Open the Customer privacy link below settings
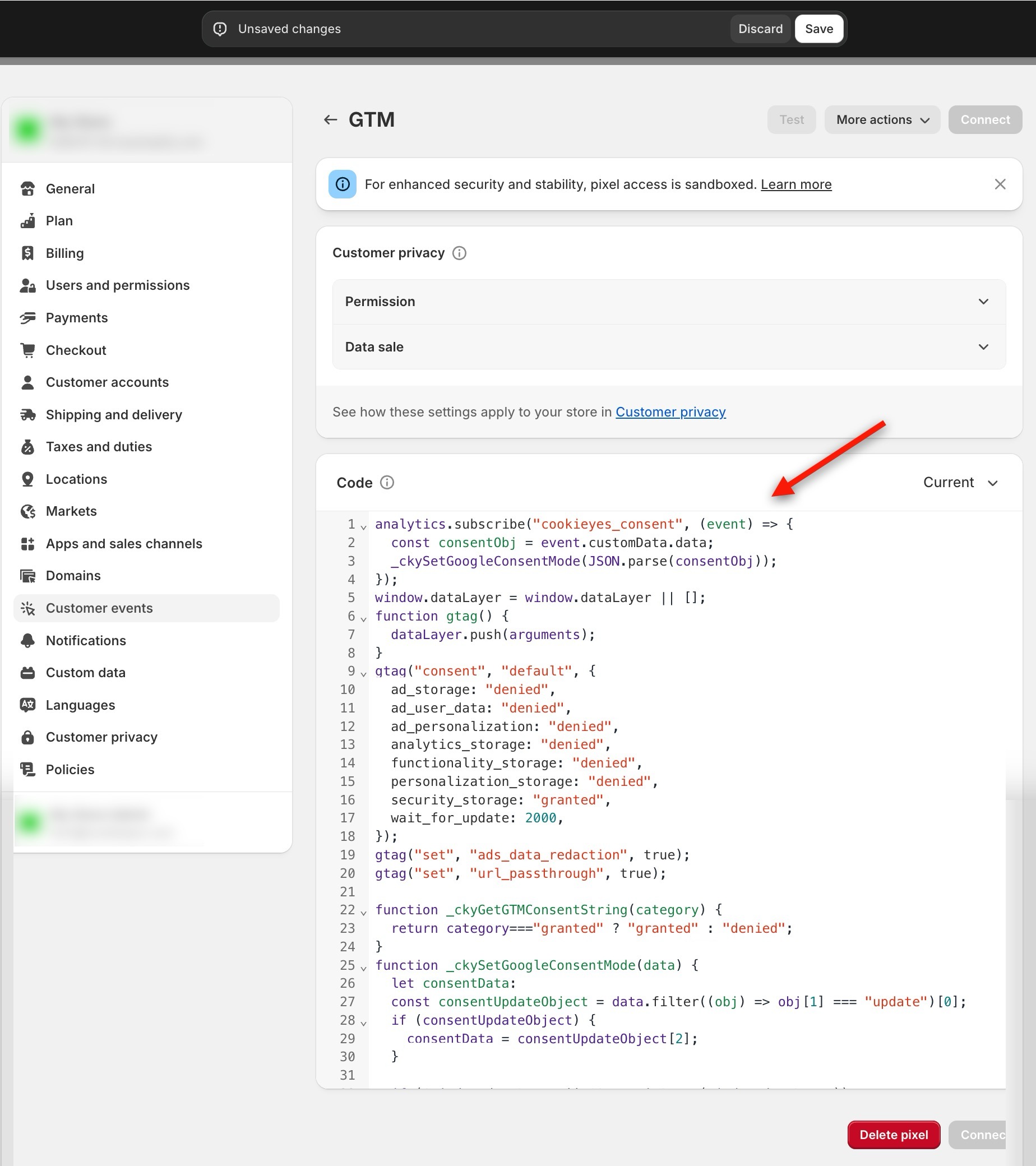The width and height of the screenshot is (1036, 1166). click(670, 412)
